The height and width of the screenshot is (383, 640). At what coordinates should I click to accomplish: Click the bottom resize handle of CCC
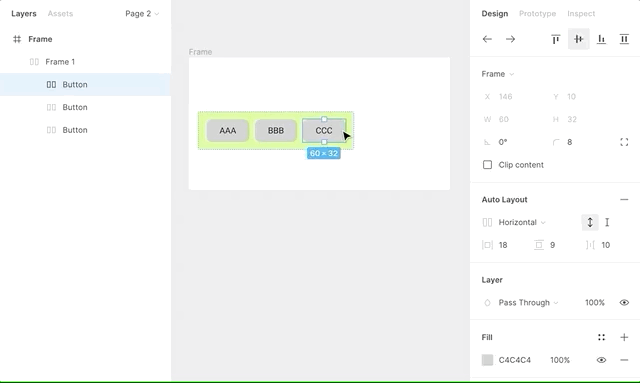[x=324, y=142]
